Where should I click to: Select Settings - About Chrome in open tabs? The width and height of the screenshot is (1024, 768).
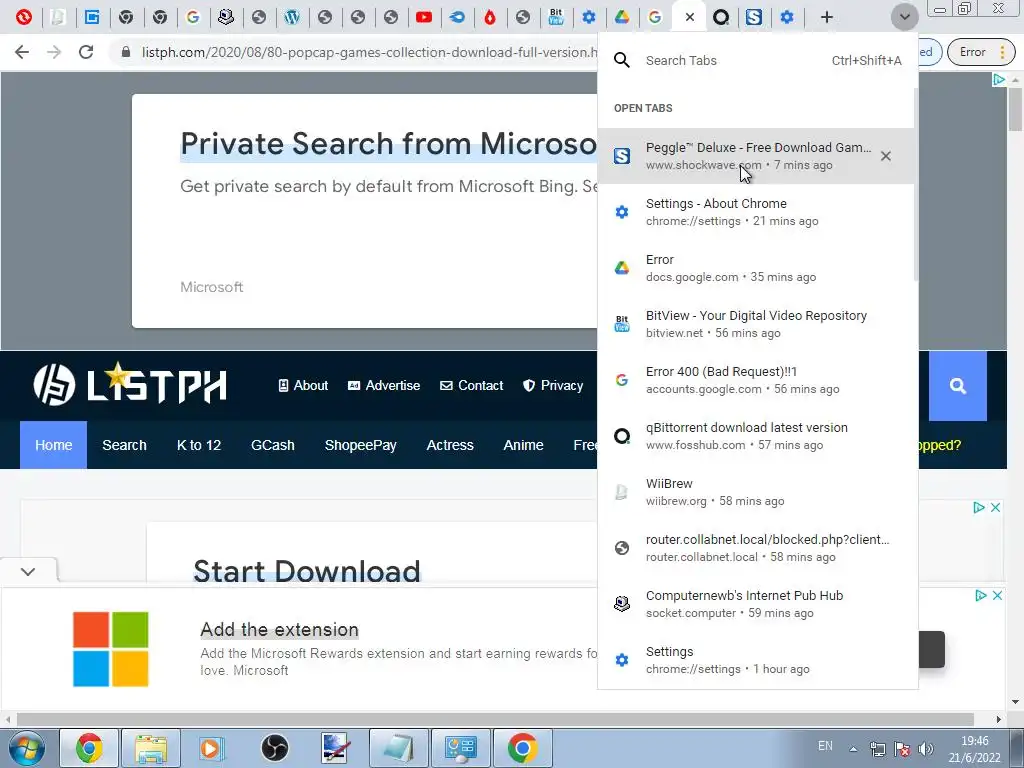[x=756, y=212]
